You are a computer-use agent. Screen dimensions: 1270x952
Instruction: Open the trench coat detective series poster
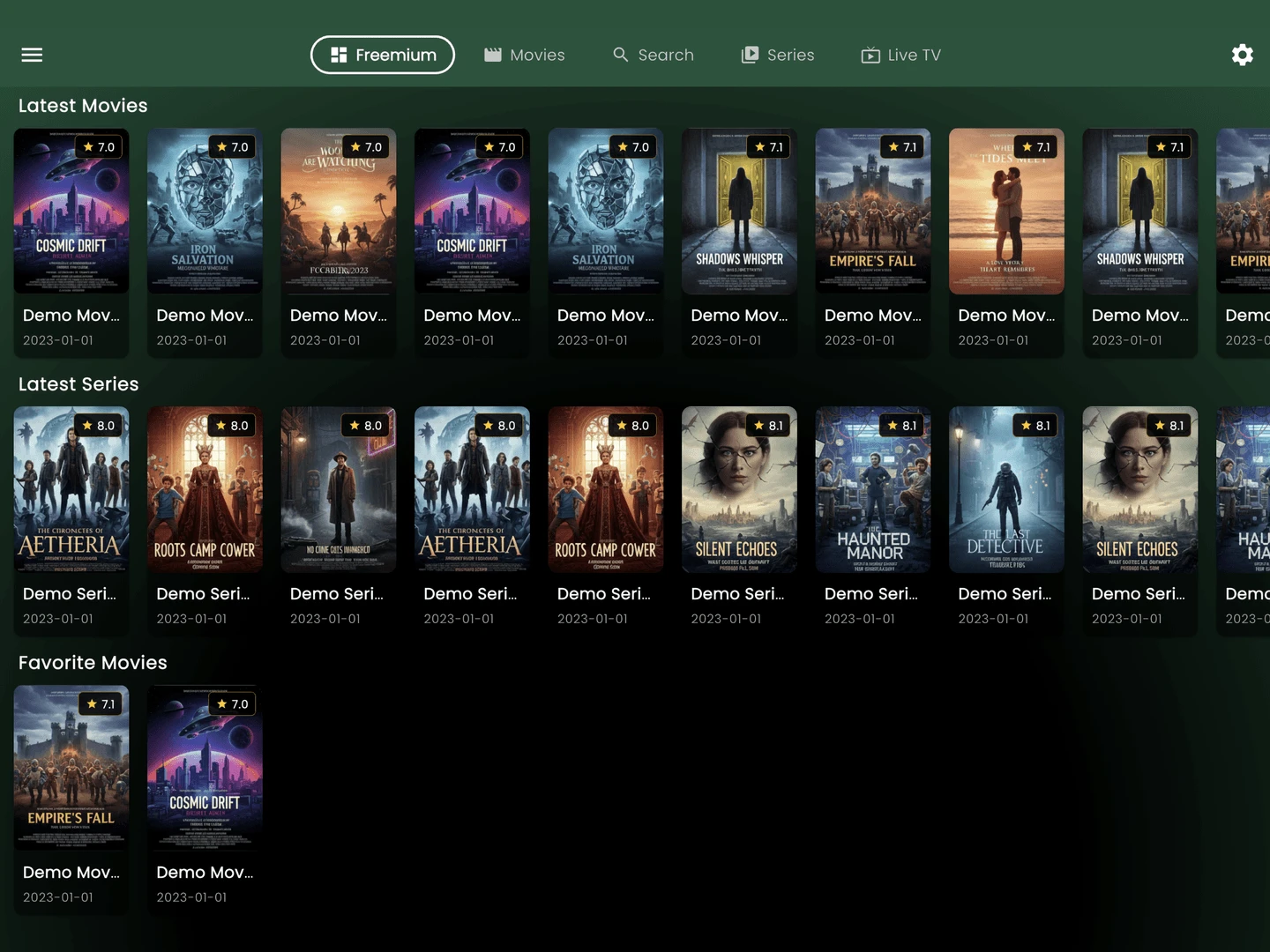coord(339,489)
